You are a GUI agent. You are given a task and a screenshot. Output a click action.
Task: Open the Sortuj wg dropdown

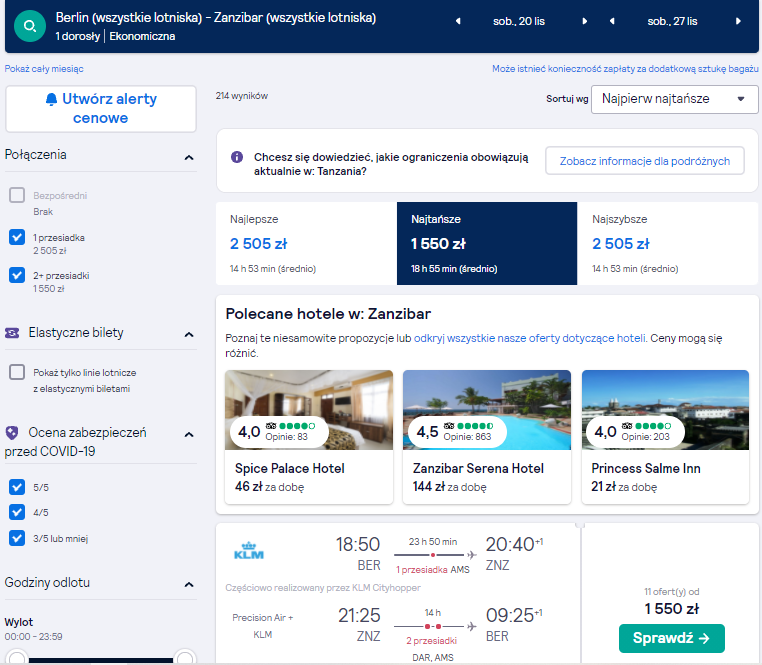click(x=675, y=99)
